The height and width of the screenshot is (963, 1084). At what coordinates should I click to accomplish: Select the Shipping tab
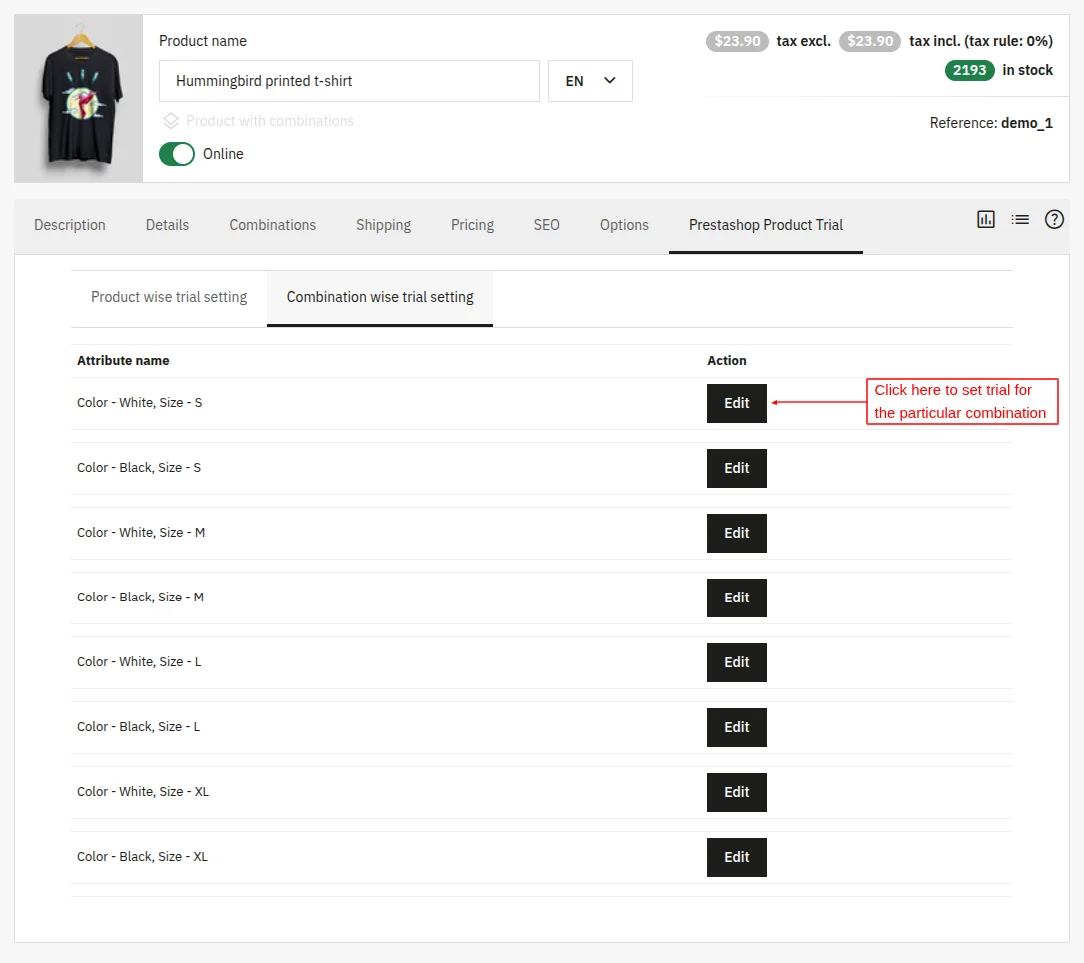click(383, 225)
